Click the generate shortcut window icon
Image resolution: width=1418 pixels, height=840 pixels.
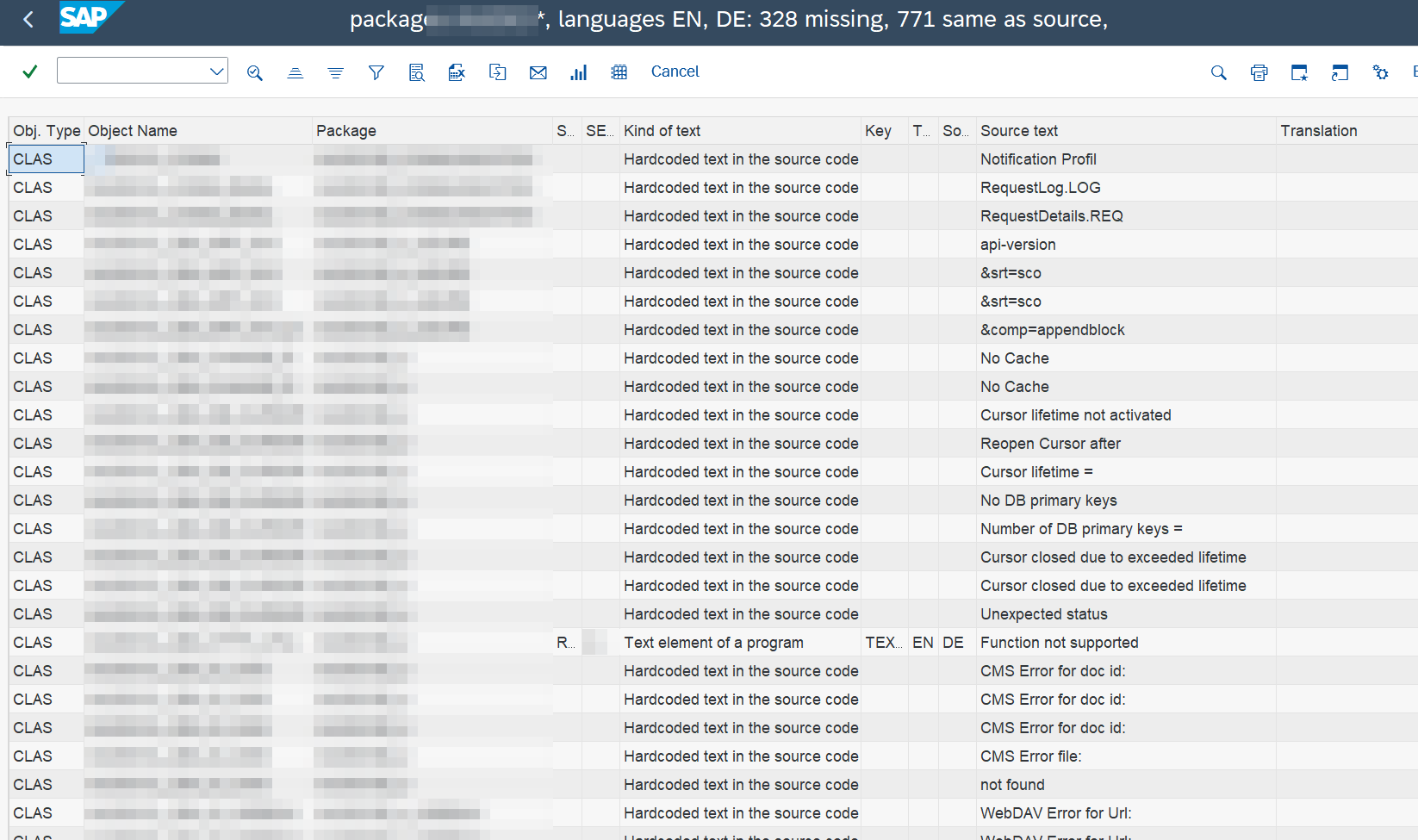(x=1340, y=72)
